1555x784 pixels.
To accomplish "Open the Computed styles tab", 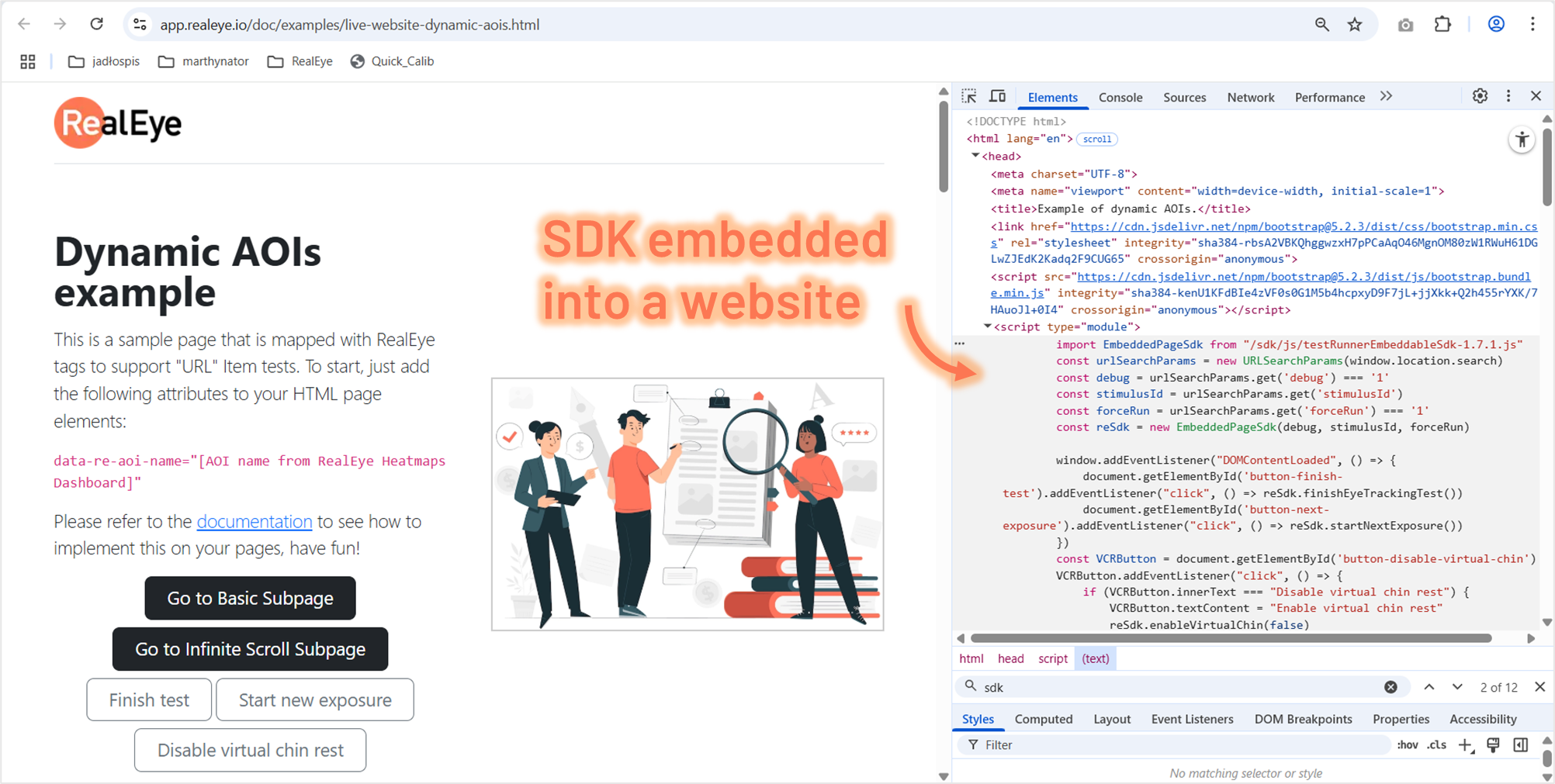I will 1043,720.
